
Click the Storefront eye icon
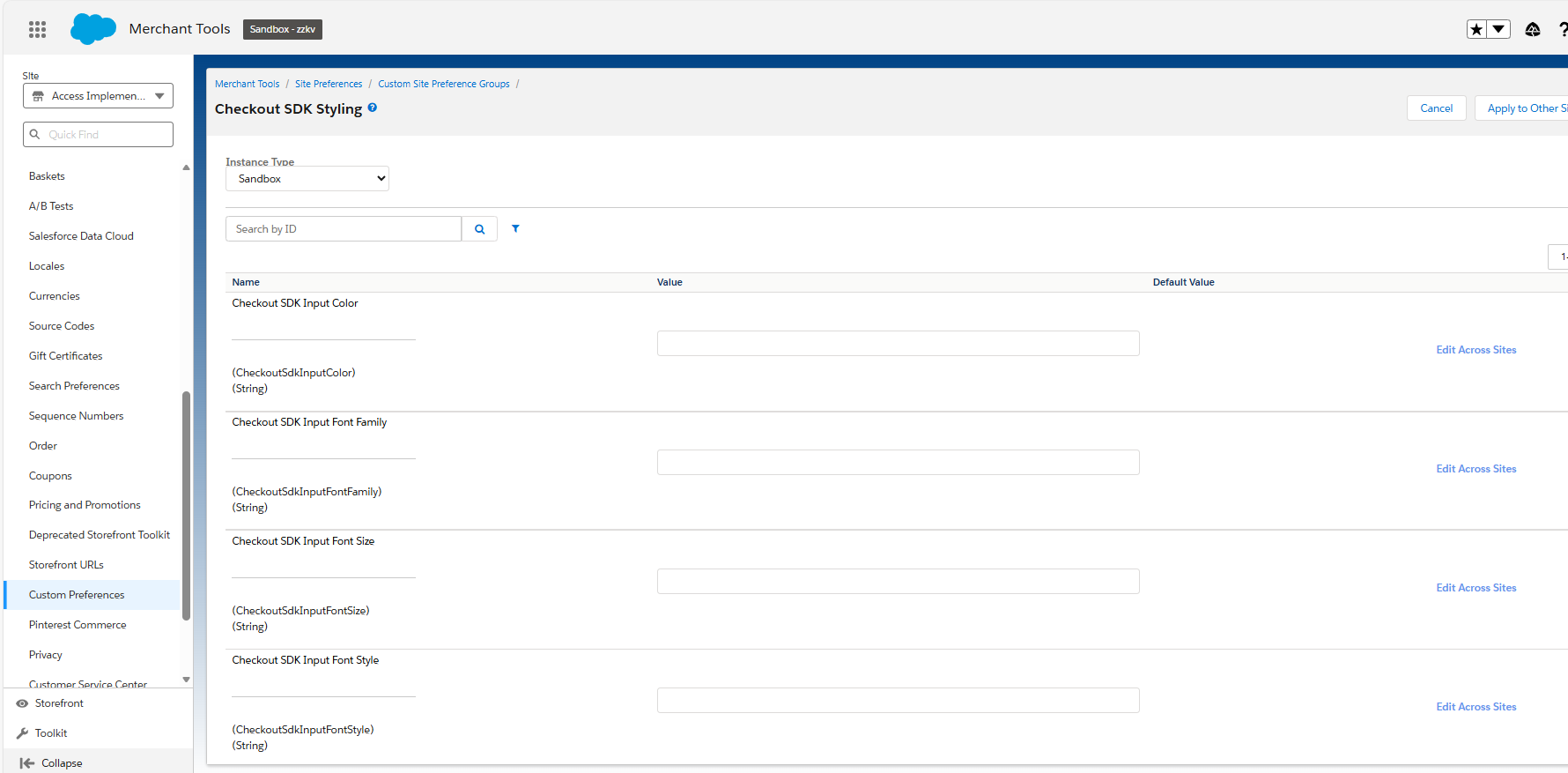[x=22, y=703]
